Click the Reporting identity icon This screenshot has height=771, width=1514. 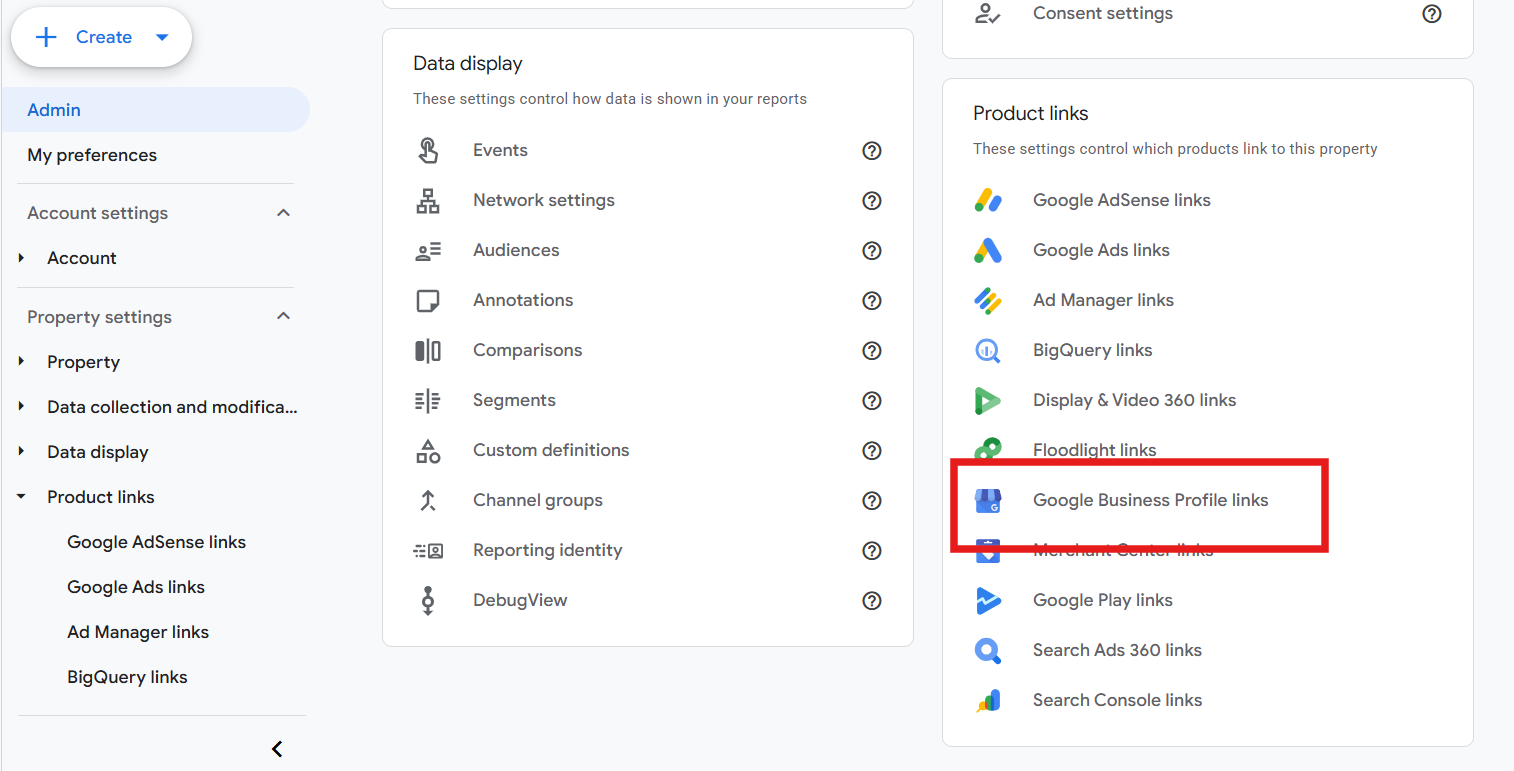point(428,550)
